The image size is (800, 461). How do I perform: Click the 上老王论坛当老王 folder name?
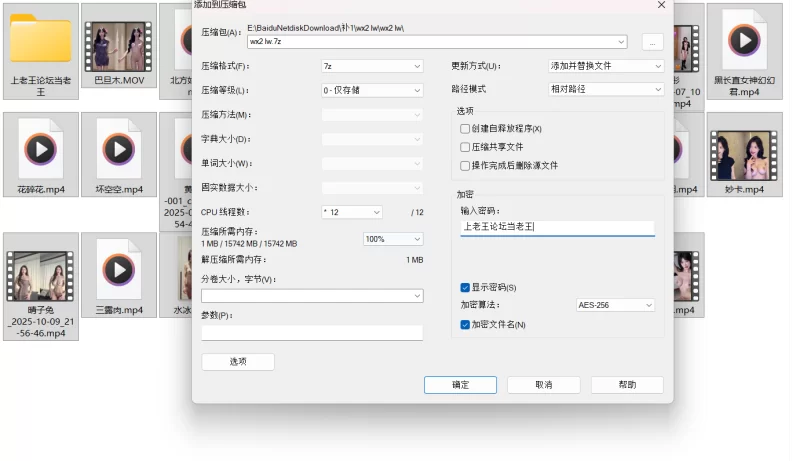point(41,86)
